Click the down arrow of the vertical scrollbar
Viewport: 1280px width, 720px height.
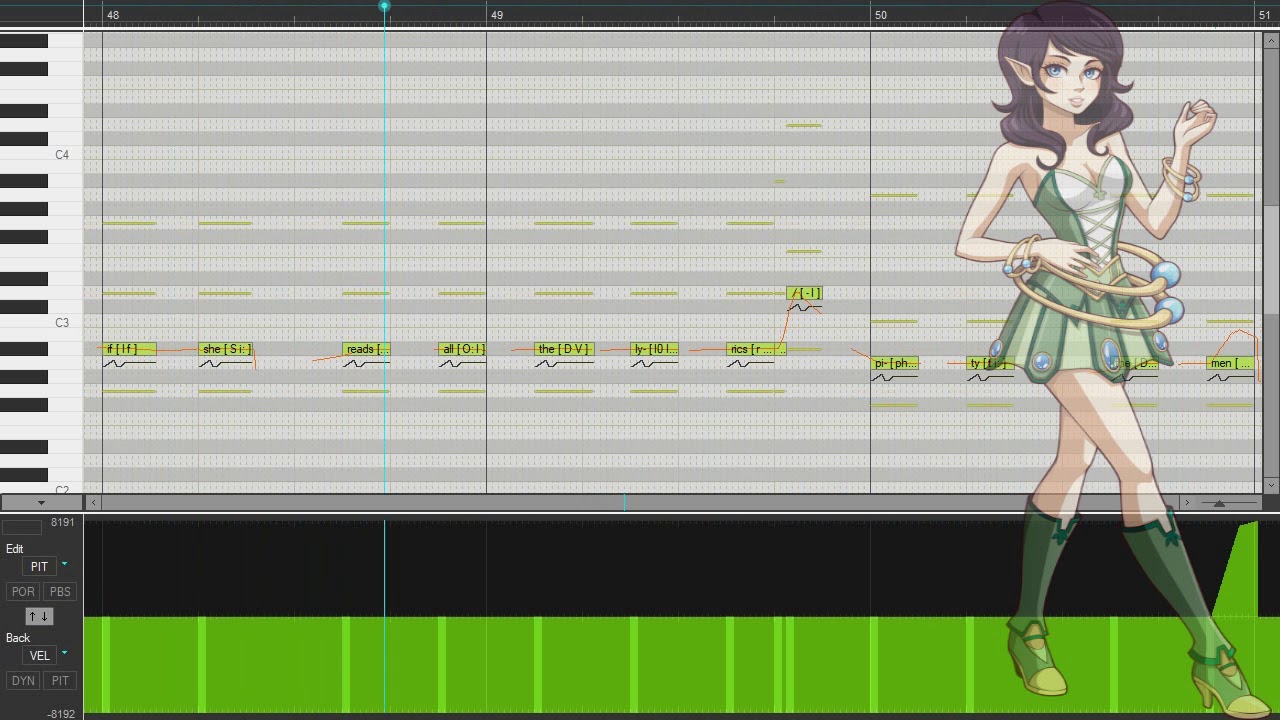(1272, 485)
